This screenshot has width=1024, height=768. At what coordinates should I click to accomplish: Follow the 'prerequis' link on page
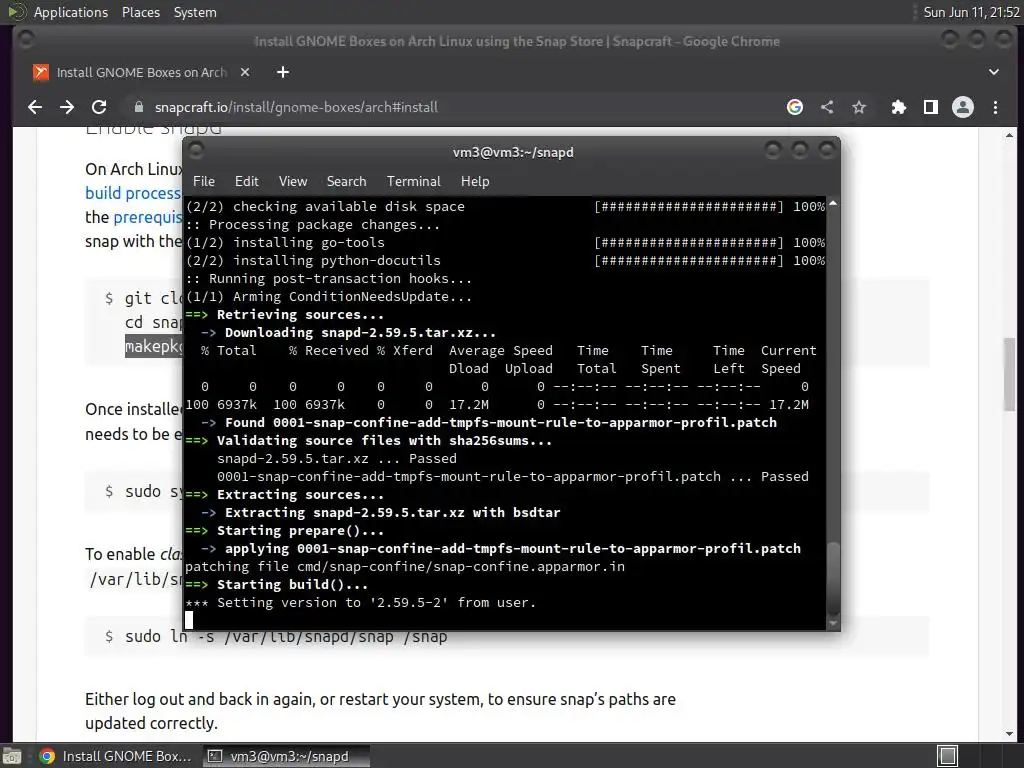[x=148, y=217]
